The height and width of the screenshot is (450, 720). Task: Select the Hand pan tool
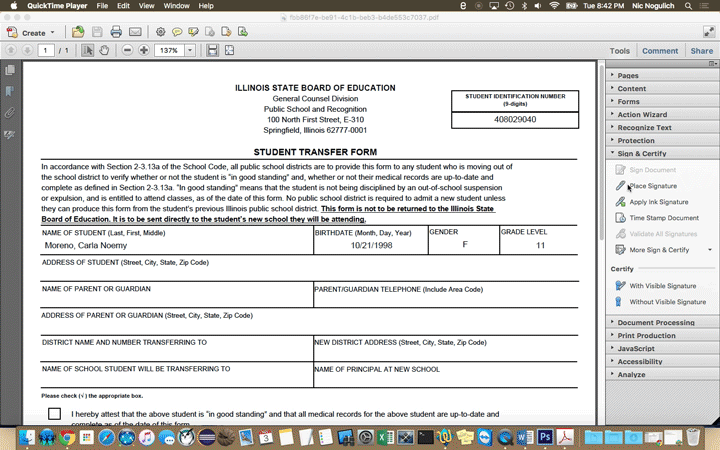click(x=103, y=50)
